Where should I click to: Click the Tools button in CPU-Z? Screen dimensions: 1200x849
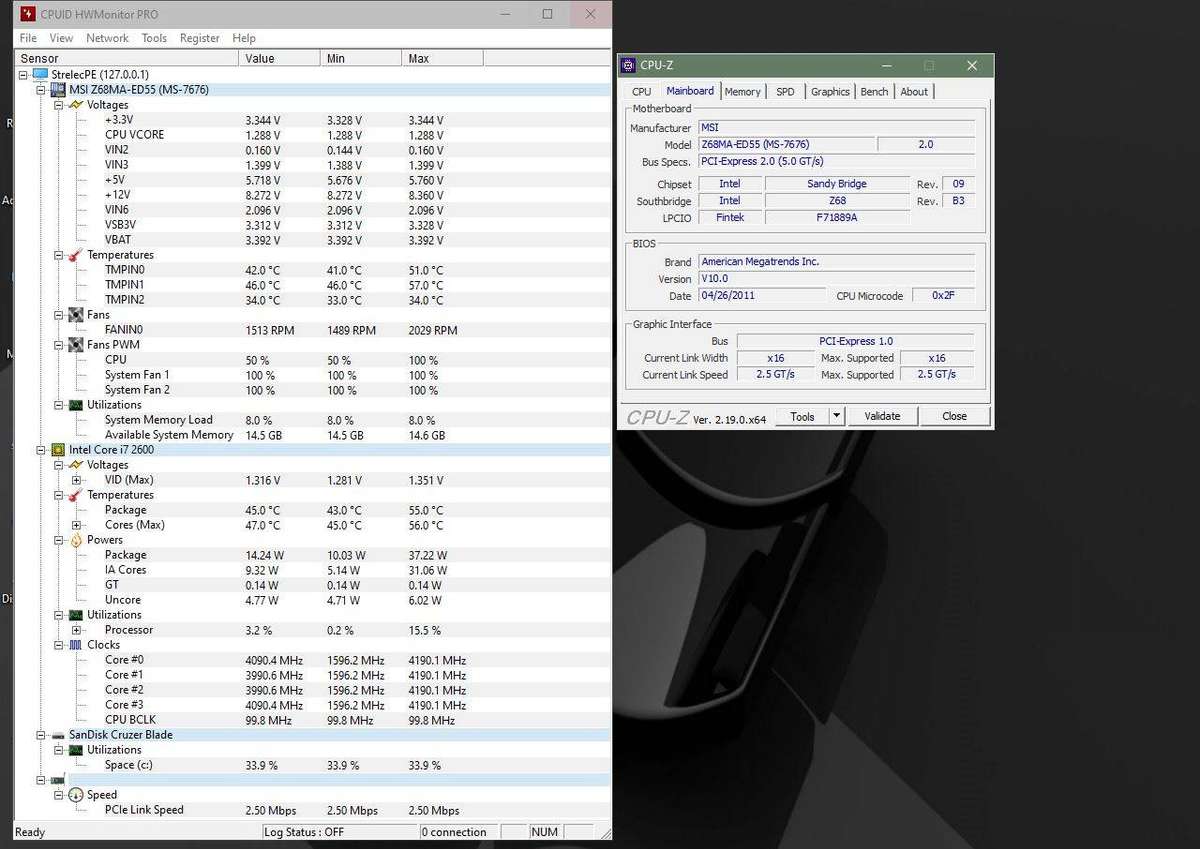coord(803,416)
